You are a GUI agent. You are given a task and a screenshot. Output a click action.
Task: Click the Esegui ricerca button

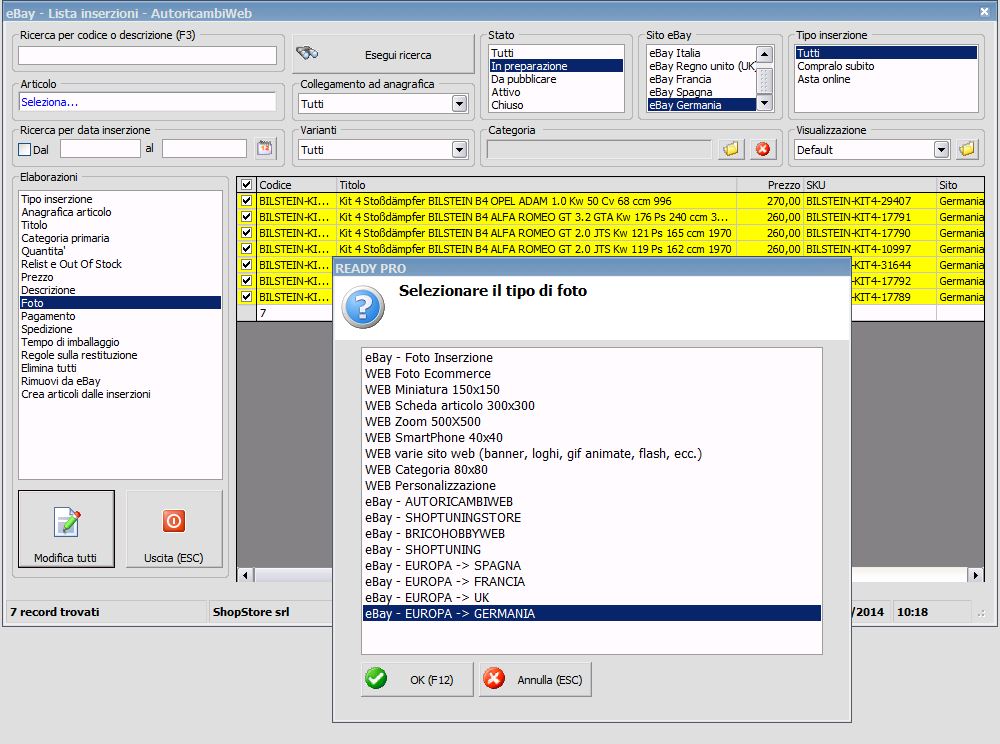(383, 54)
